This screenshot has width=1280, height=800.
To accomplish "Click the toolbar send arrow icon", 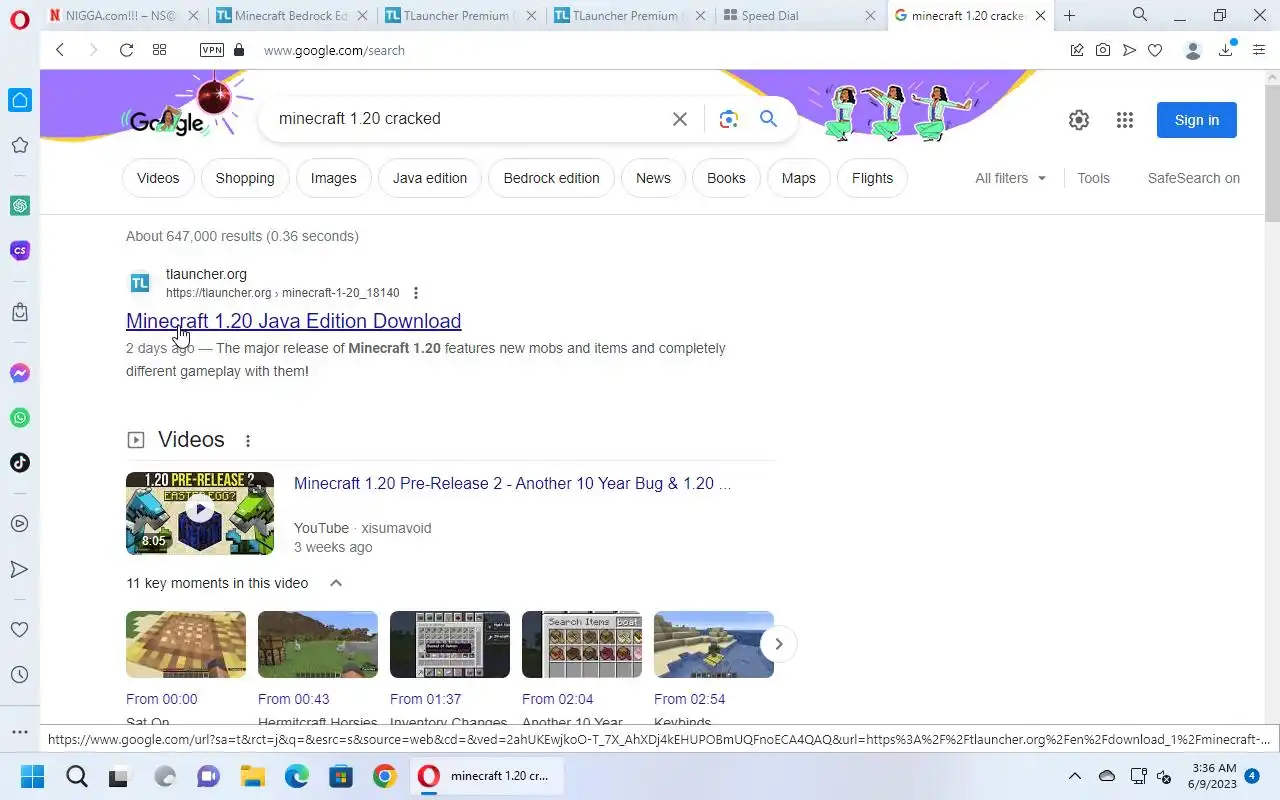I will (x=1129, y=50).
